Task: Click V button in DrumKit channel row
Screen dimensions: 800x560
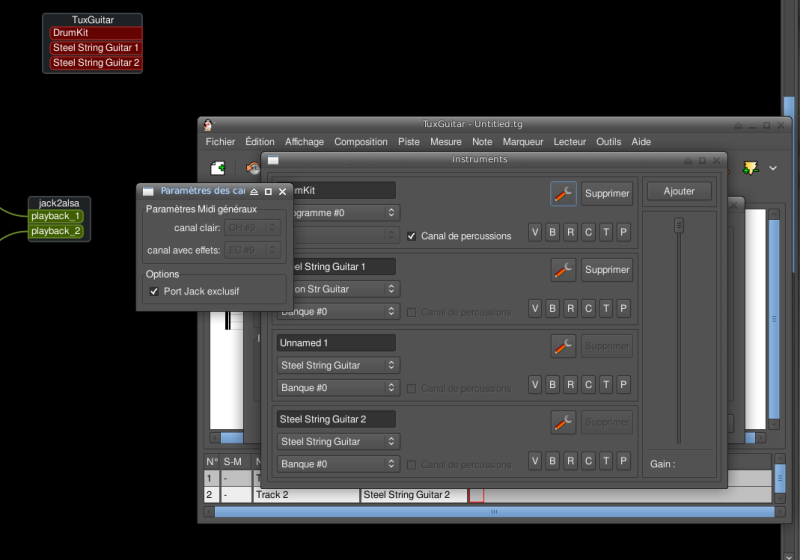Action: point(535,232)
